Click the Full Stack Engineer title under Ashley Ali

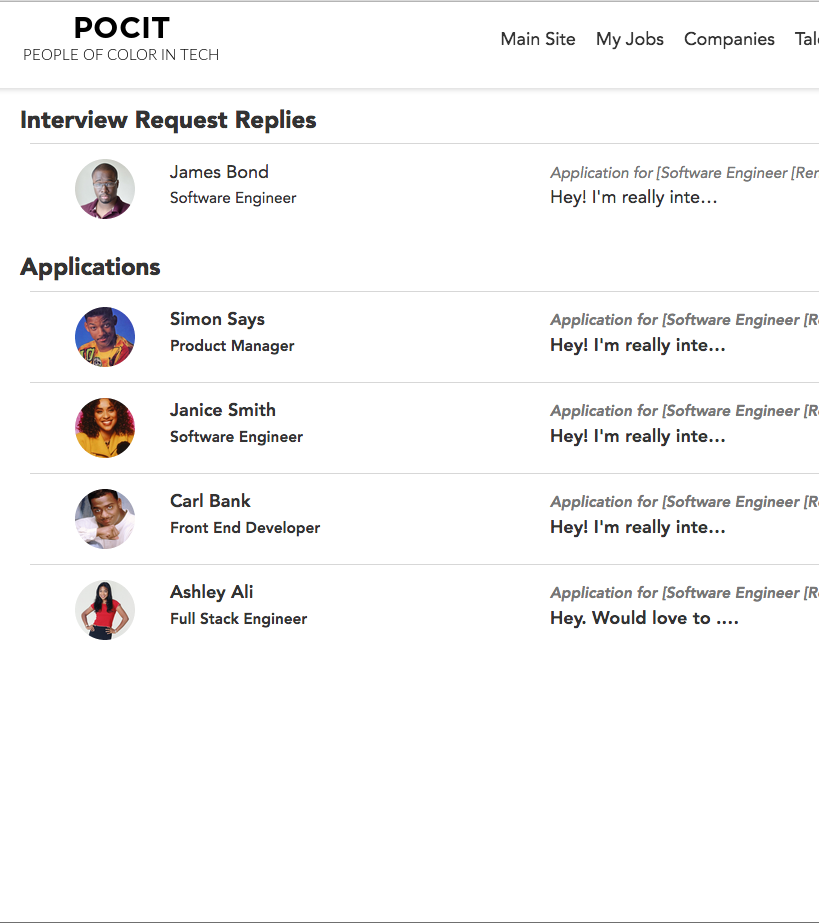point(238,619)
